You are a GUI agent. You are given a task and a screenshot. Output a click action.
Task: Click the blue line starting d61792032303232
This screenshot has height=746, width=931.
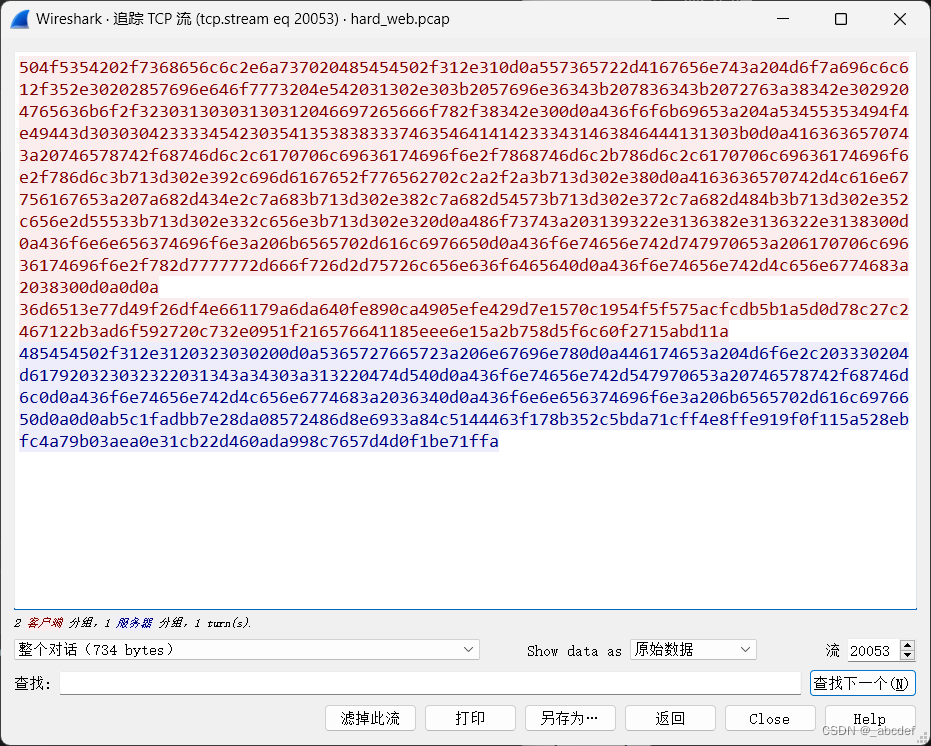pyautogui.click(x=464, y=375)
